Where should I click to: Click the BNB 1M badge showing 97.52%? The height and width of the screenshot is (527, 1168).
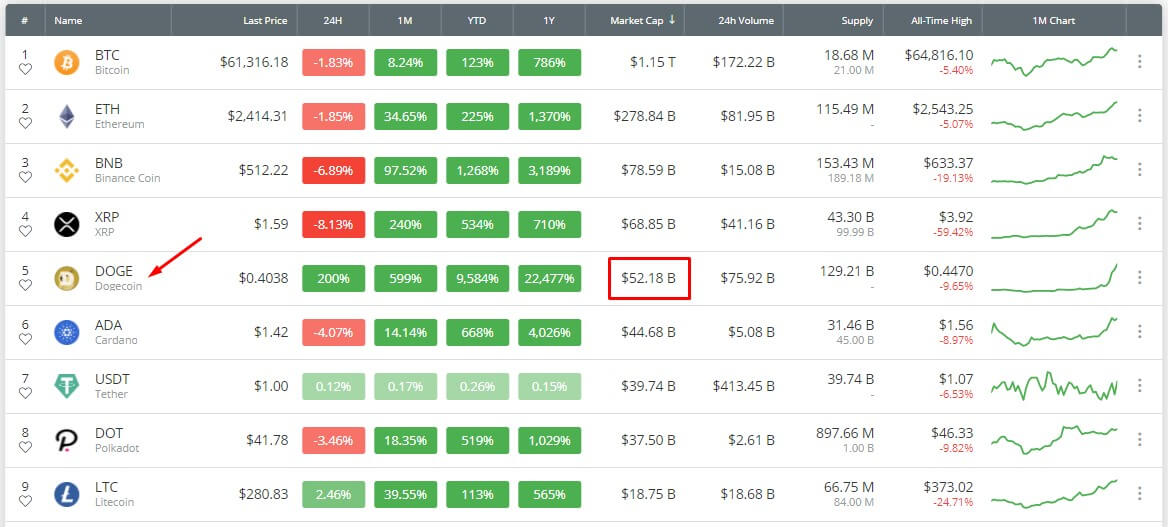[405, 171]
